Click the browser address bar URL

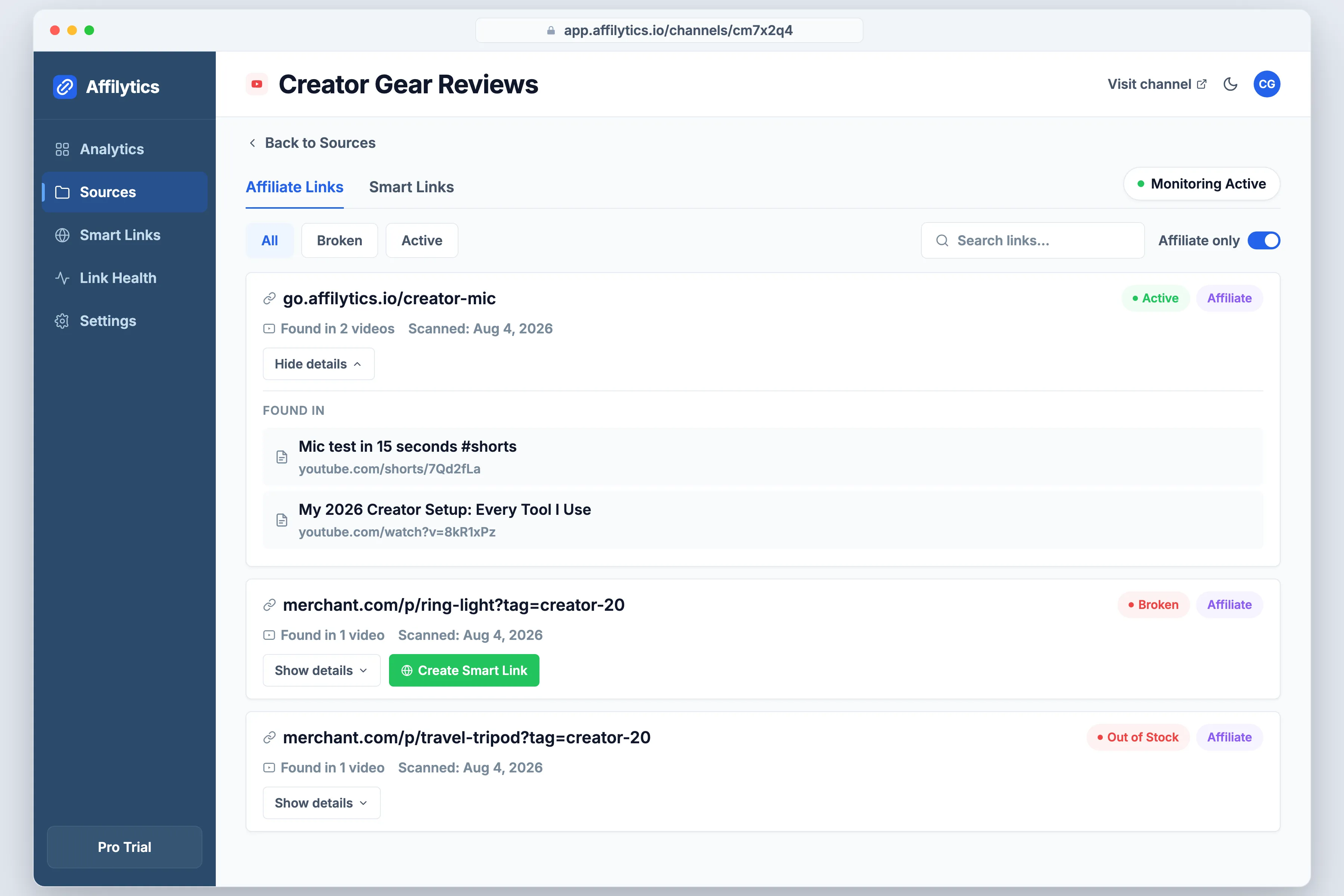point(669,30)
